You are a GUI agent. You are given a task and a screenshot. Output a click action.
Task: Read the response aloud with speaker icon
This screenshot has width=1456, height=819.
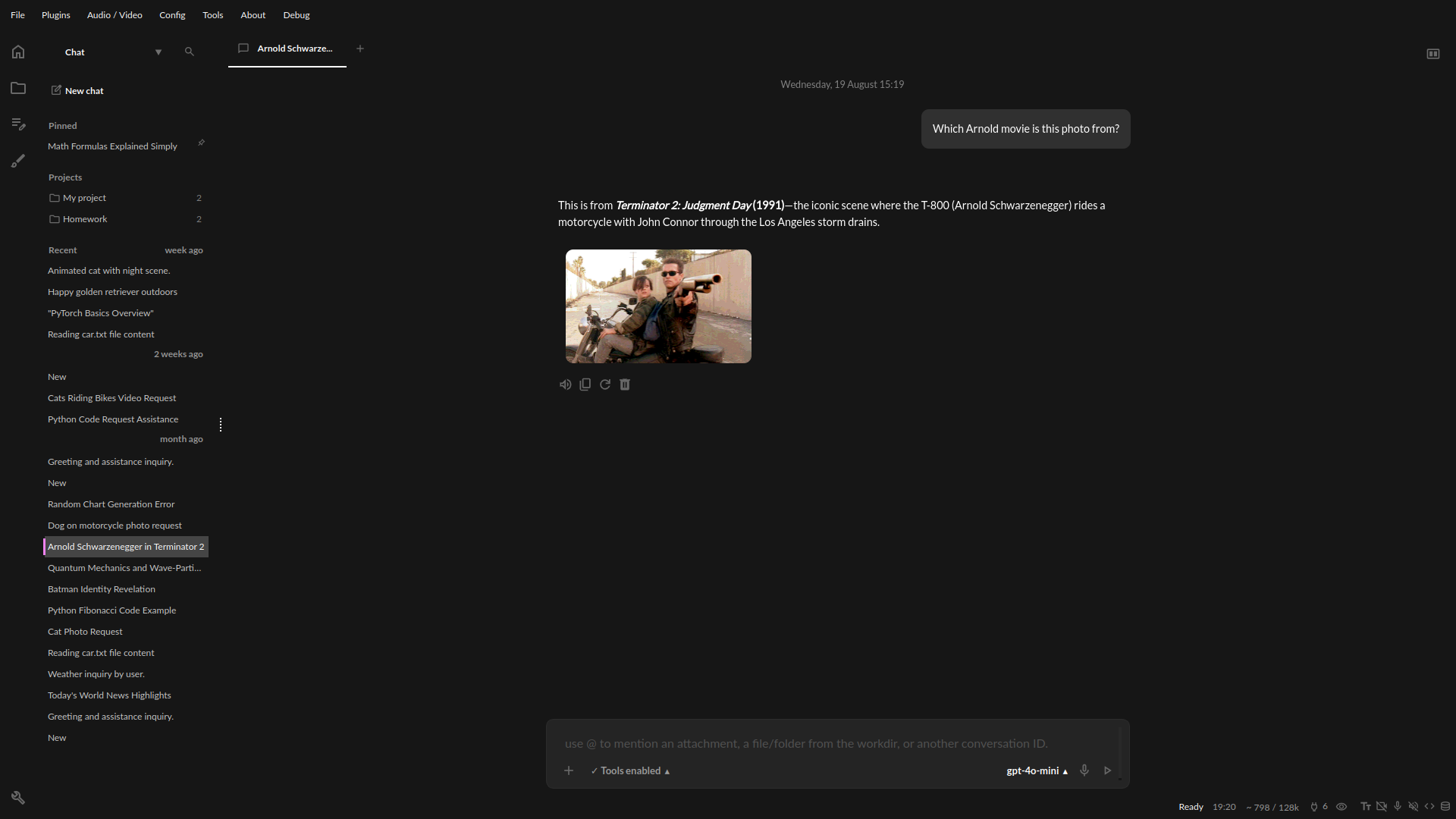565,384
